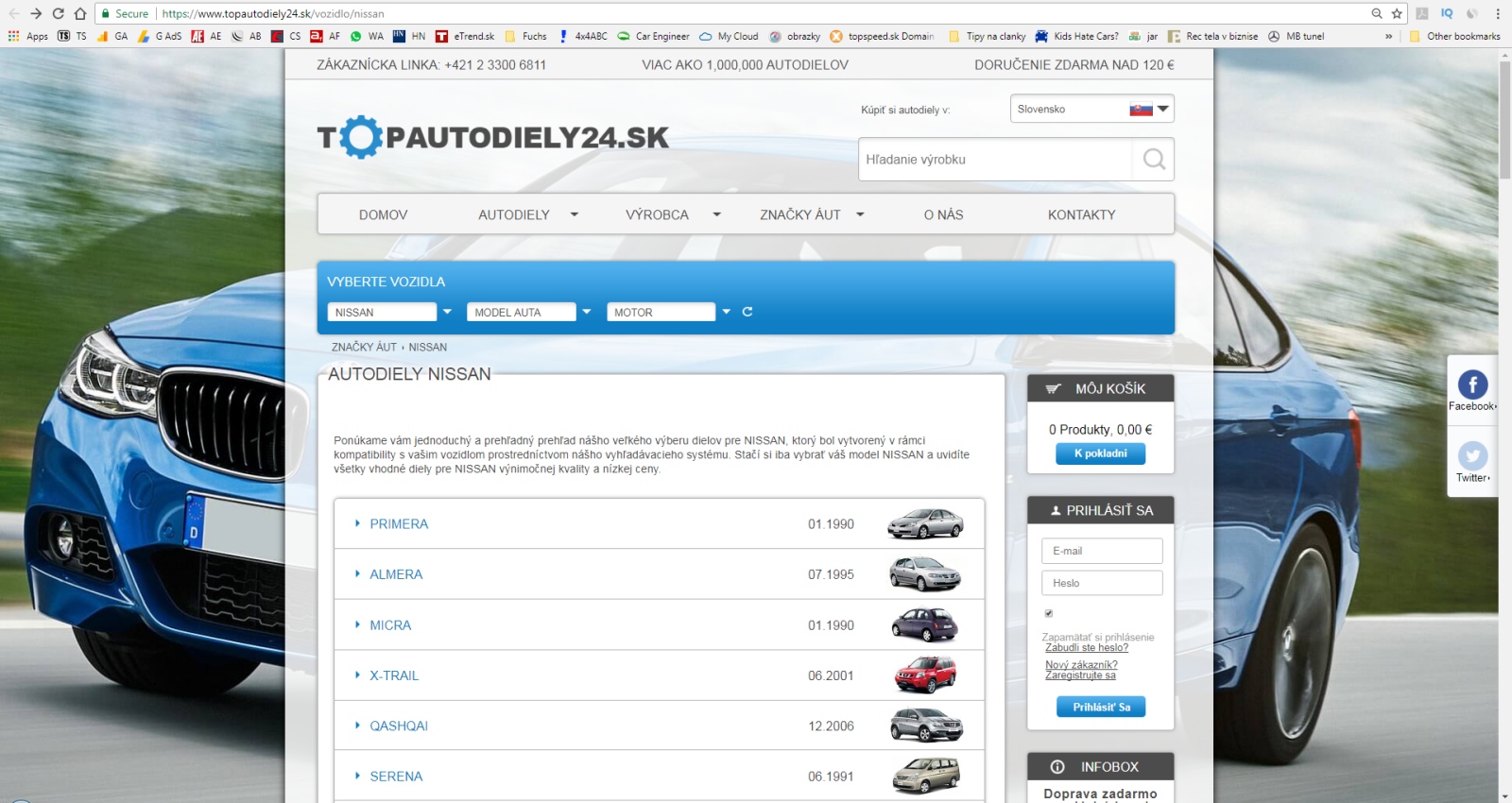Open the browser home page icon
This screenshot has width=1512, height=803.
tap(80, 13)
